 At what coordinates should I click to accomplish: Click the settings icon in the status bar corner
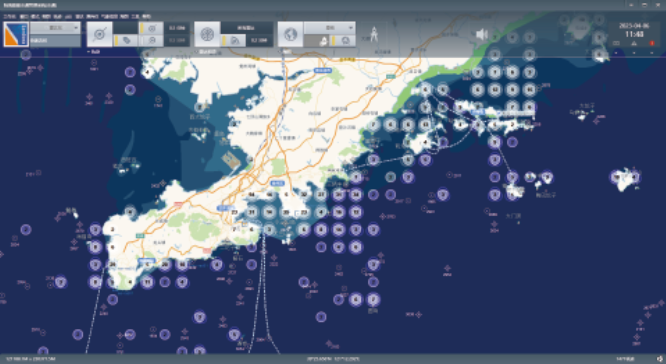point(659,359)
